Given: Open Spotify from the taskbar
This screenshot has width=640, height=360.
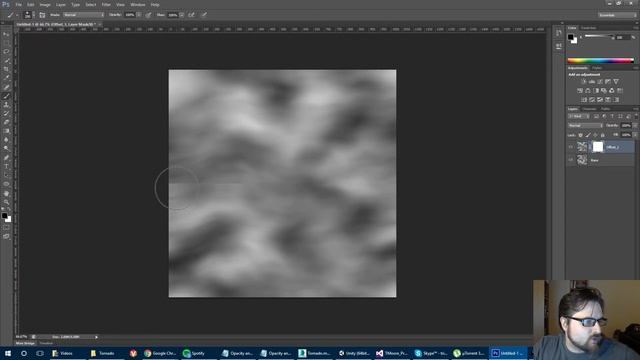Looking at the screenshot, I should [194, 353].
